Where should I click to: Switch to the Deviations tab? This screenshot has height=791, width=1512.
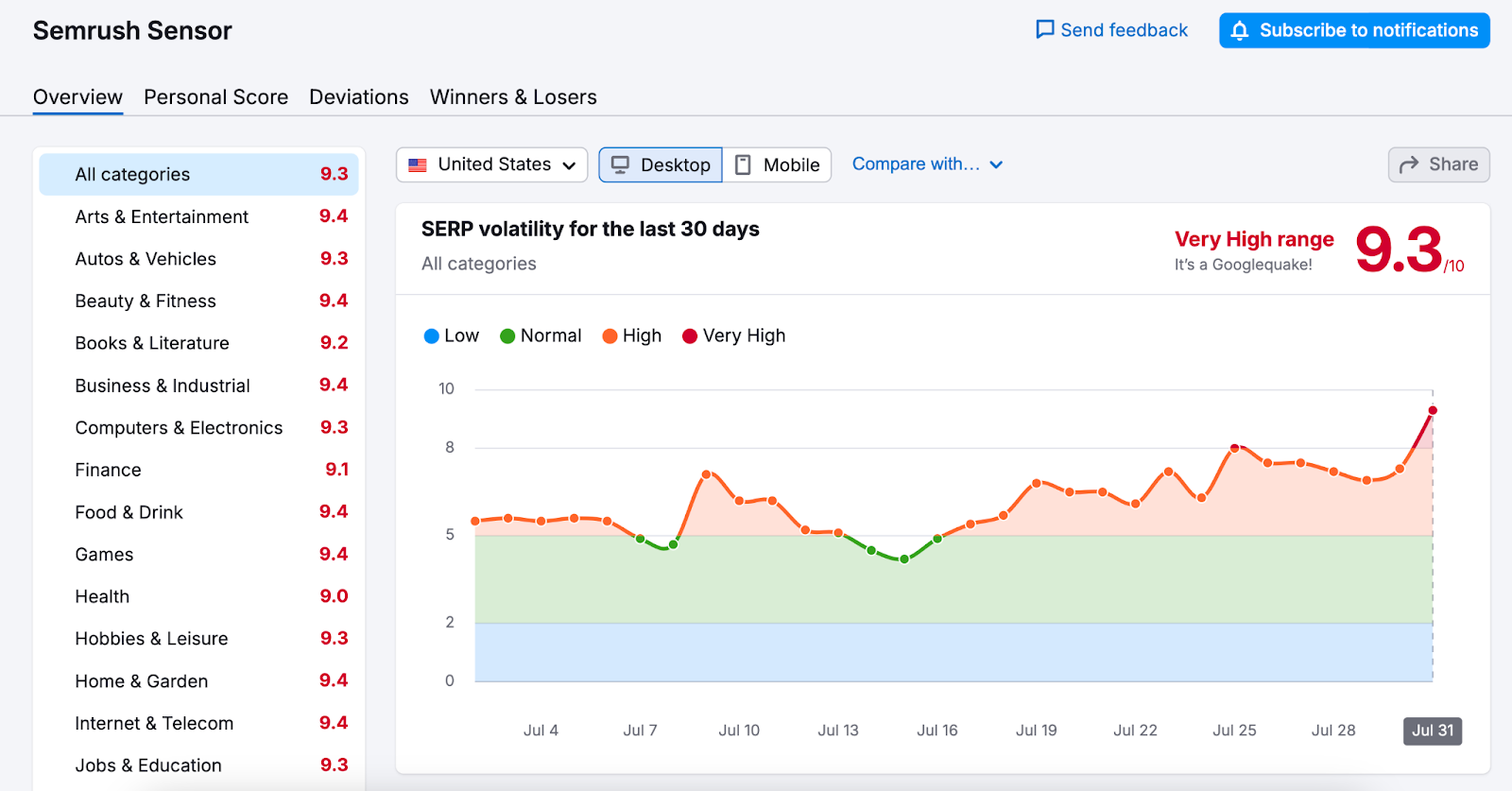359,97
